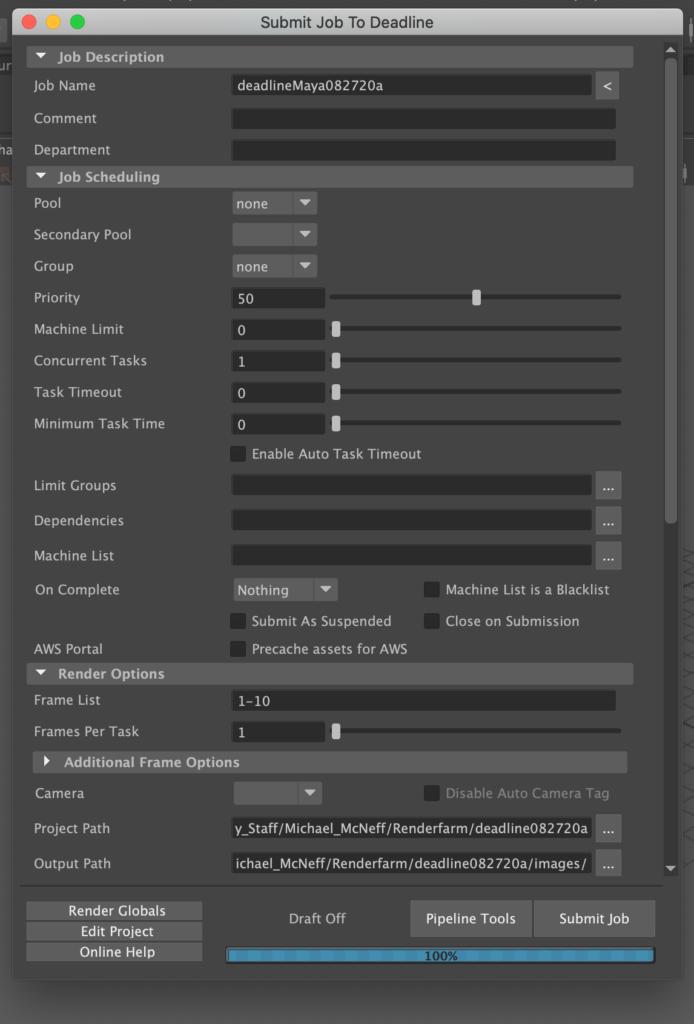The width and height of the screenshot is (694, 1024).
Task: Click the Limit Groups text field
Action: pos(412,485)
